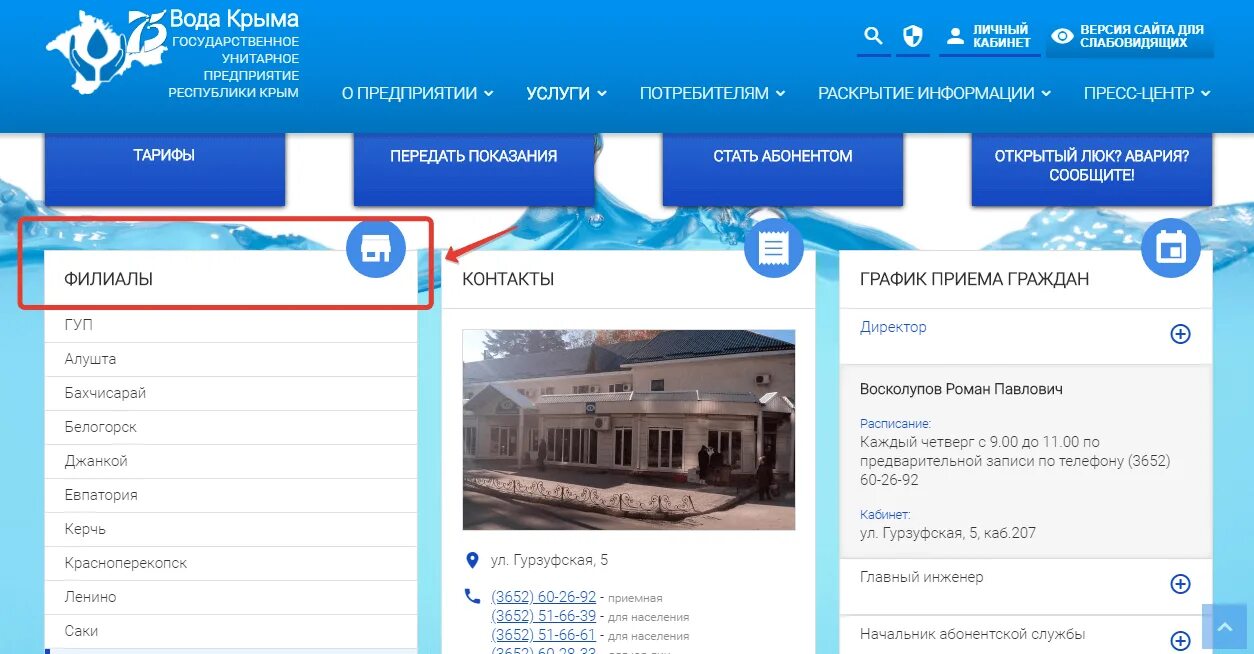Expand the Раскрытие информации menu

935,93
